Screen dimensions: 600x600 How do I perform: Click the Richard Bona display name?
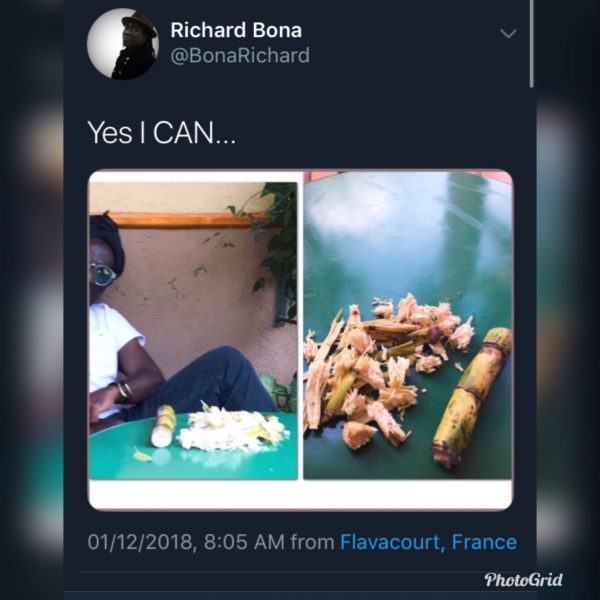pyautogui.click(x=236, y=30)
